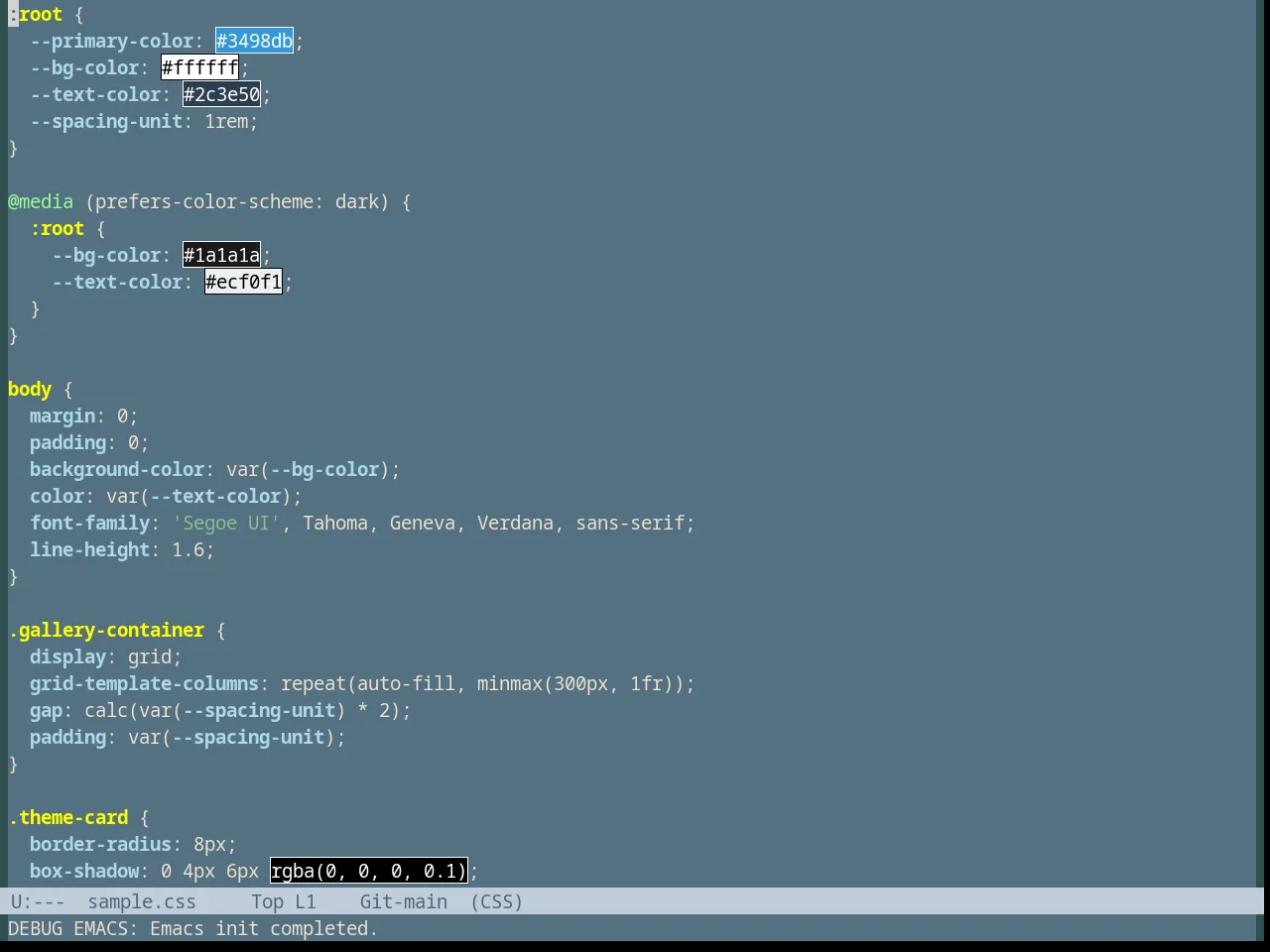
Task: Click the #2c3e50 color value
Action: point(221,94)
